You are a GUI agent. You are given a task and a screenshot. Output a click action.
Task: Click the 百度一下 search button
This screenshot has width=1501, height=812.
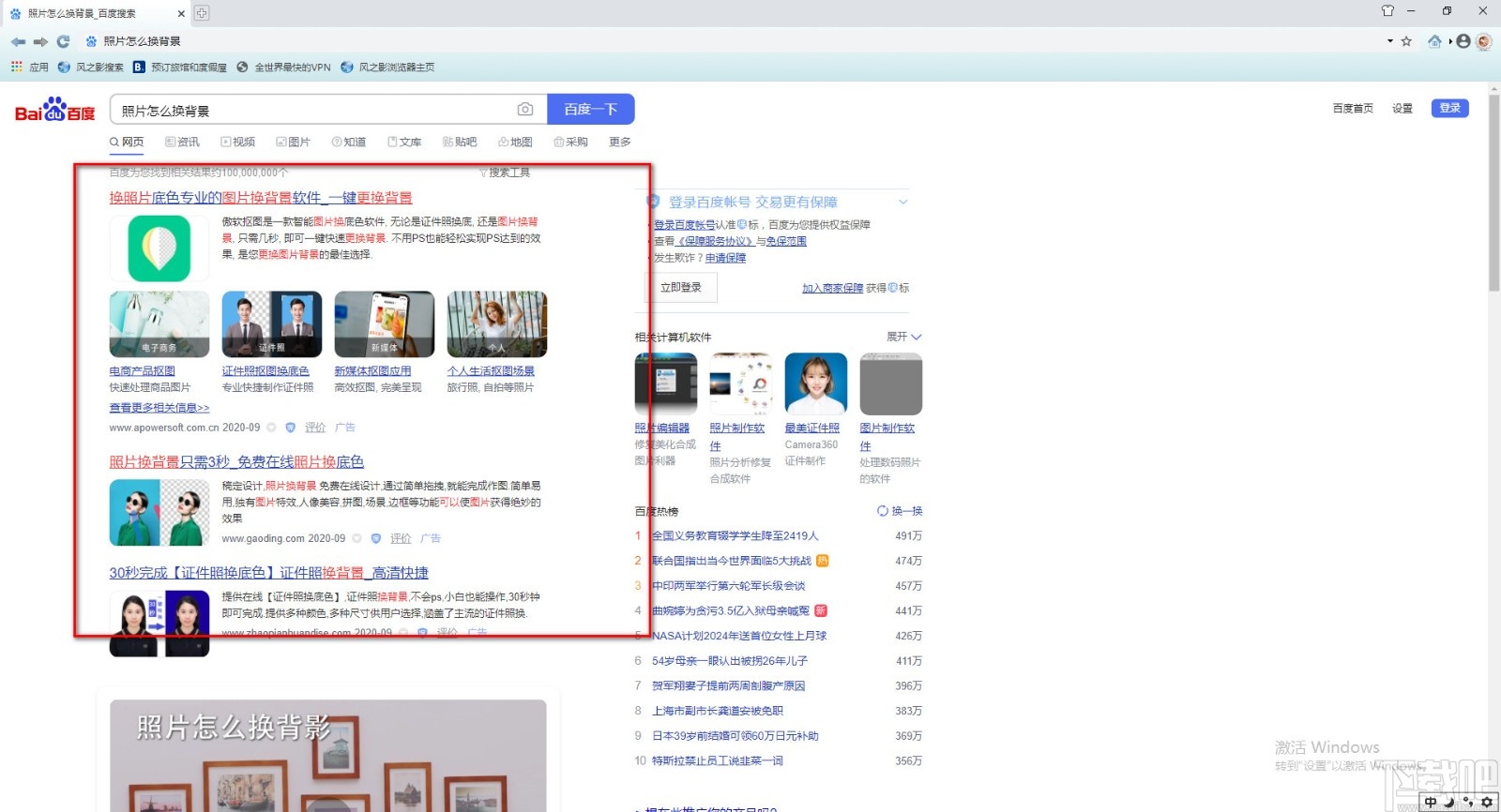tap(591, 110)
